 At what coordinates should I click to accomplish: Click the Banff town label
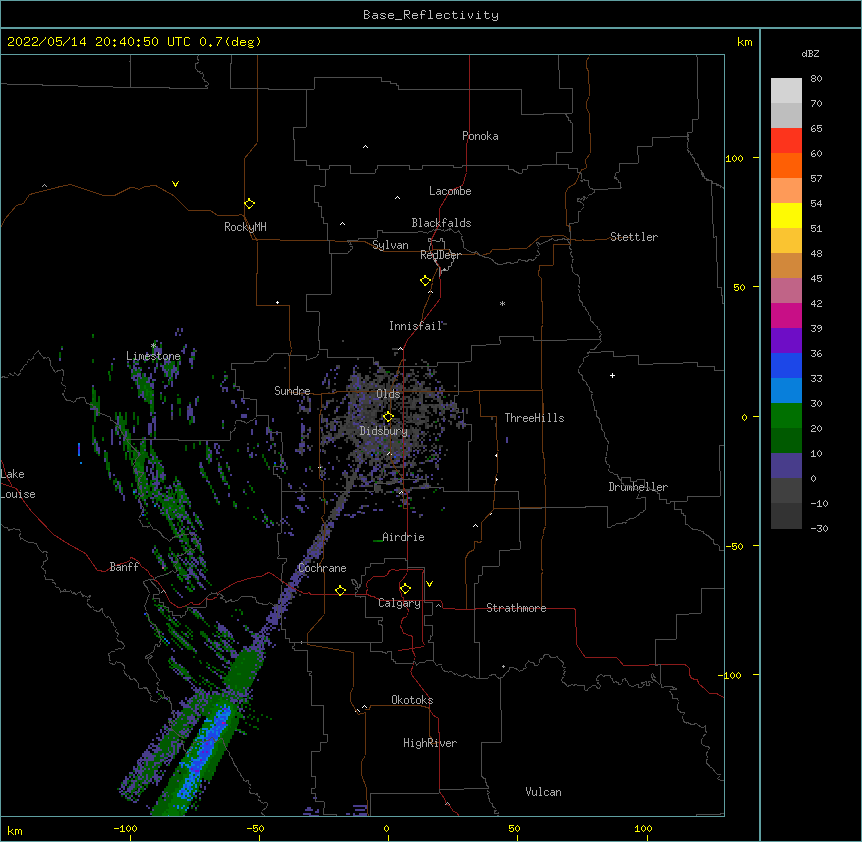[124, 567]
